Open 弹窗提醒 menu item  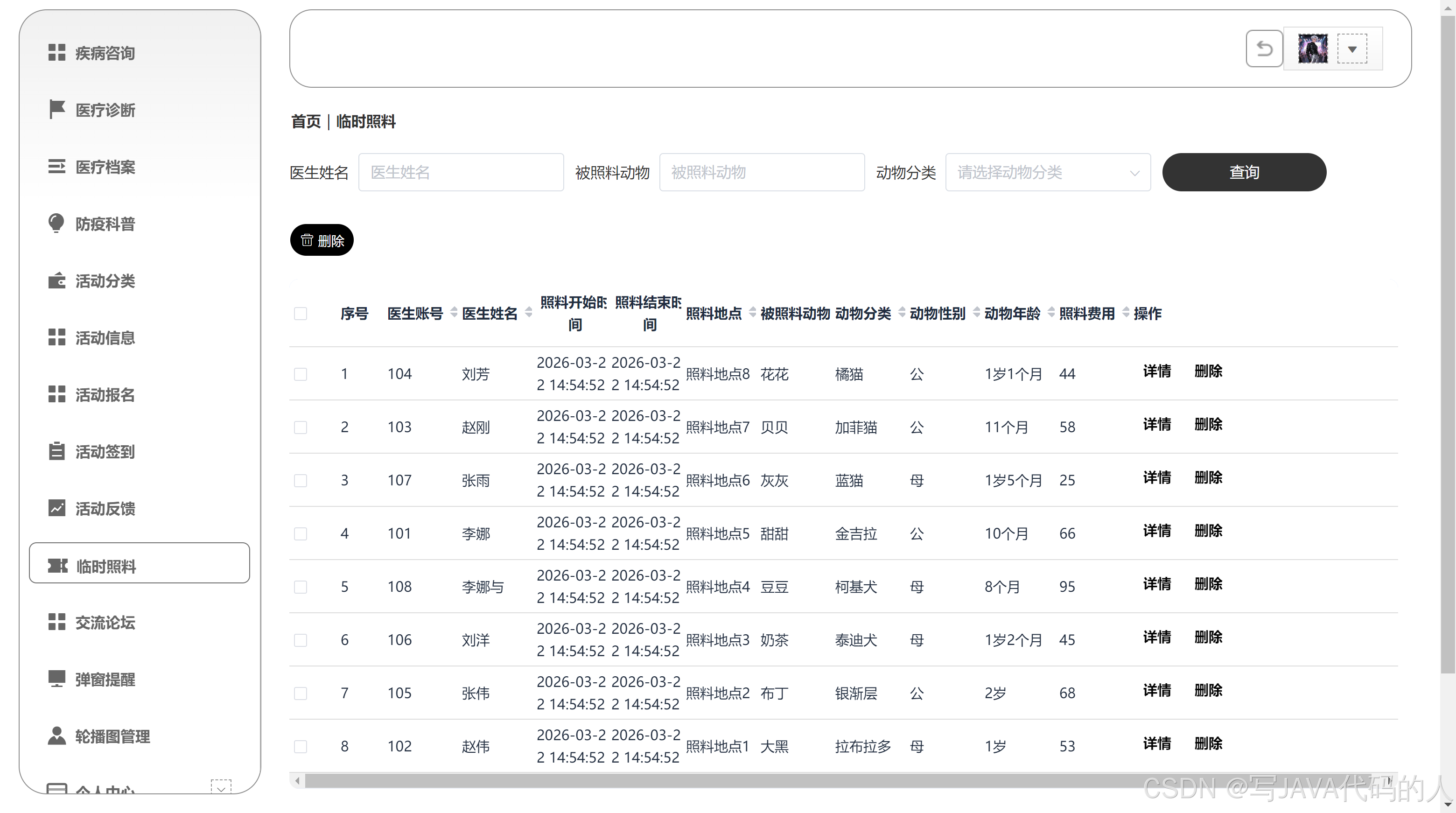[x=140, y=680]
